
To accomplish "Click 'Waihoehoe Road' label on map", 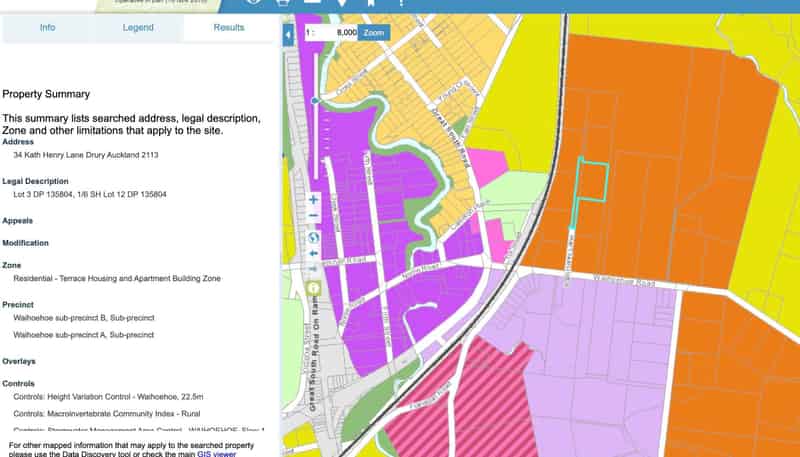I will pos(623,281).
